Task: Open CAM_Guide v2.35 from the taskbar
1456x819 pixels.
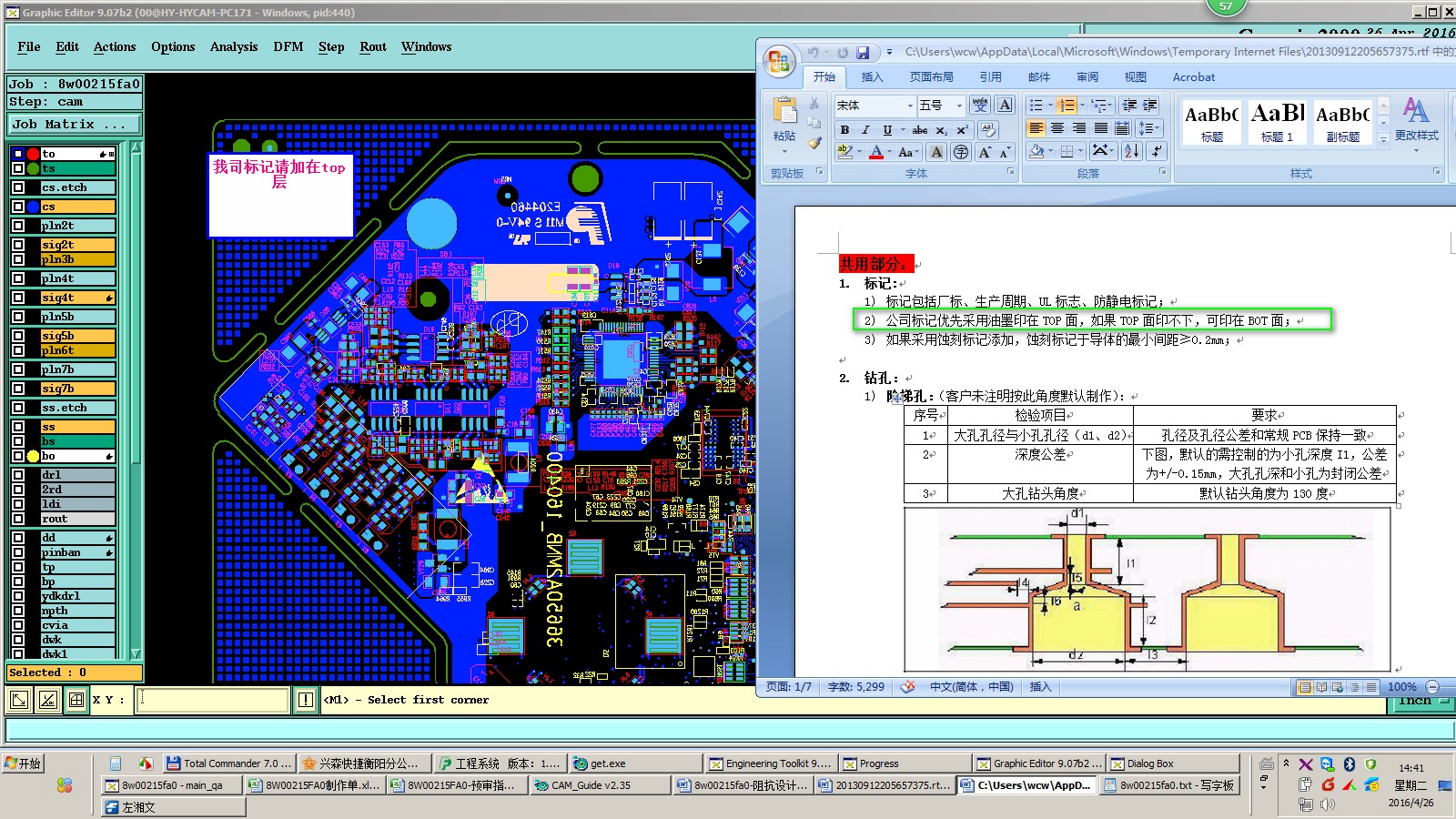Action: (x=601, y=785)
